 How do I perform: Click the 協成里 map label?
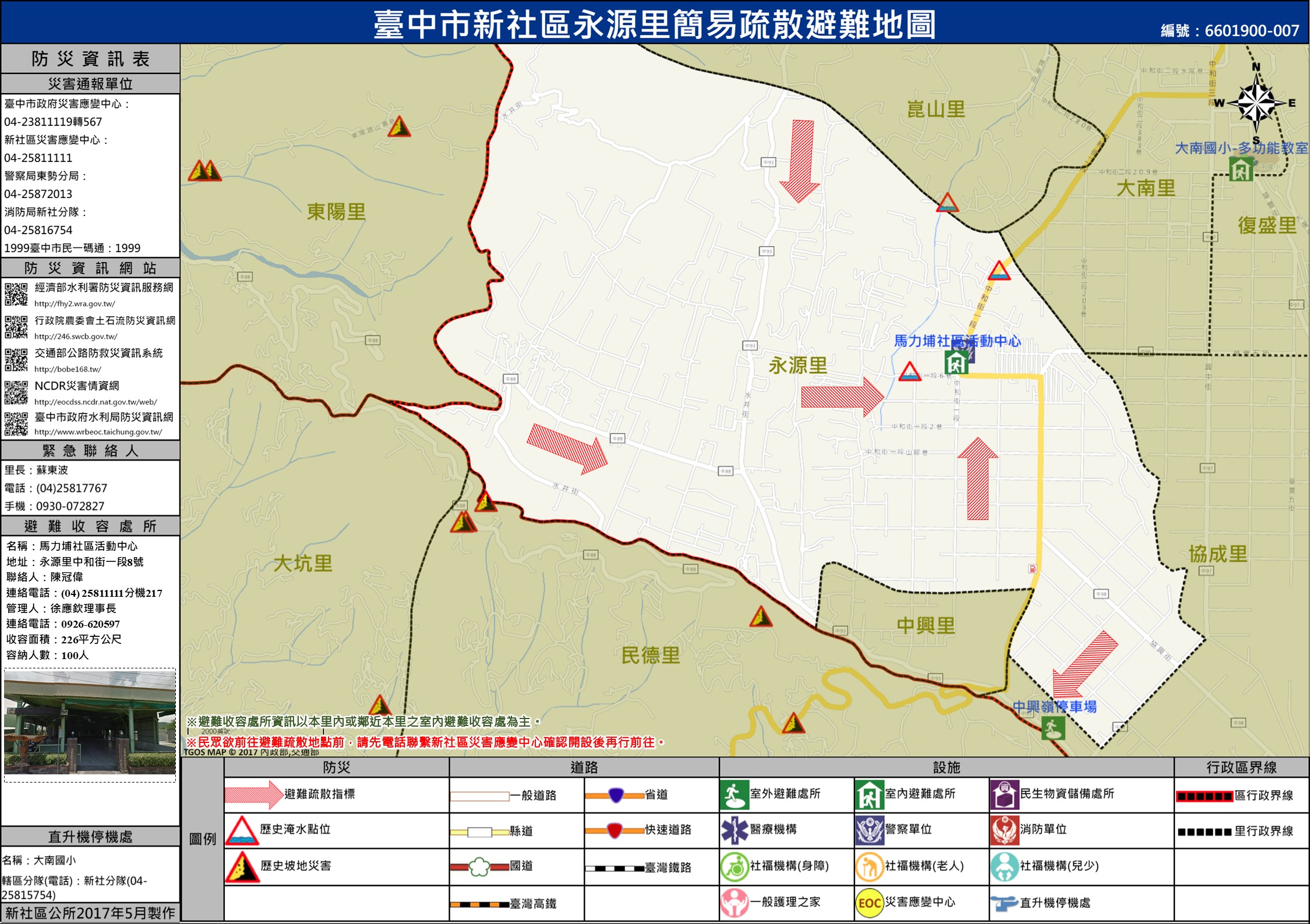point(1218,554)
